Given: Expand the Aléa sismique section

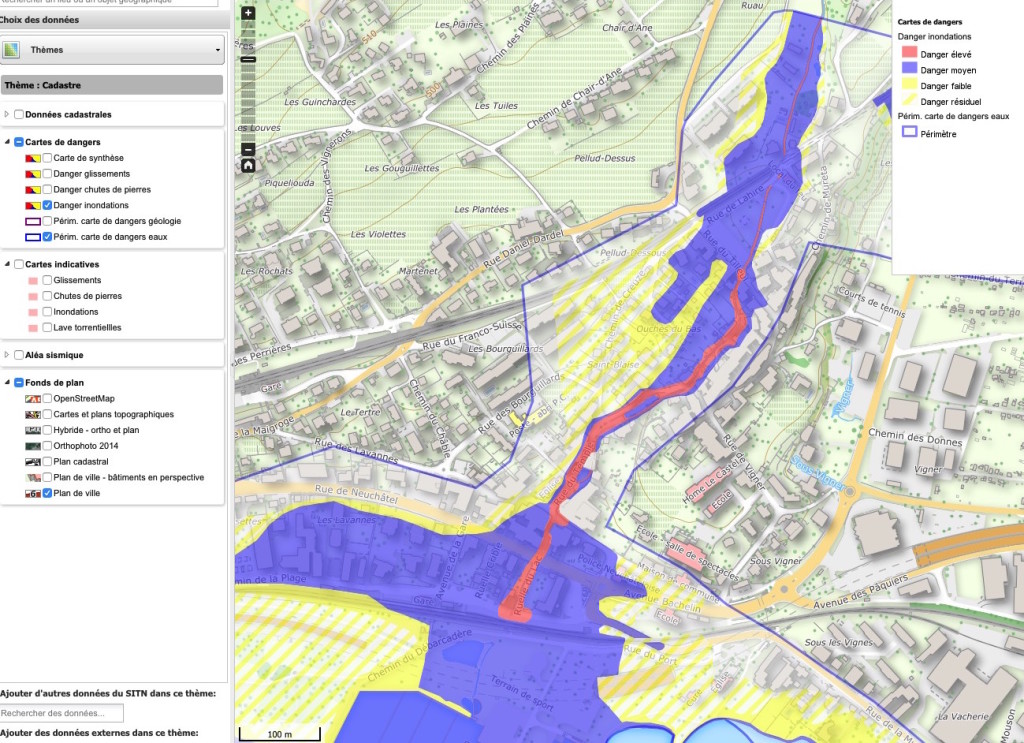Looking at the screenshot, I should pyautogui.click(x=8, y=352).
